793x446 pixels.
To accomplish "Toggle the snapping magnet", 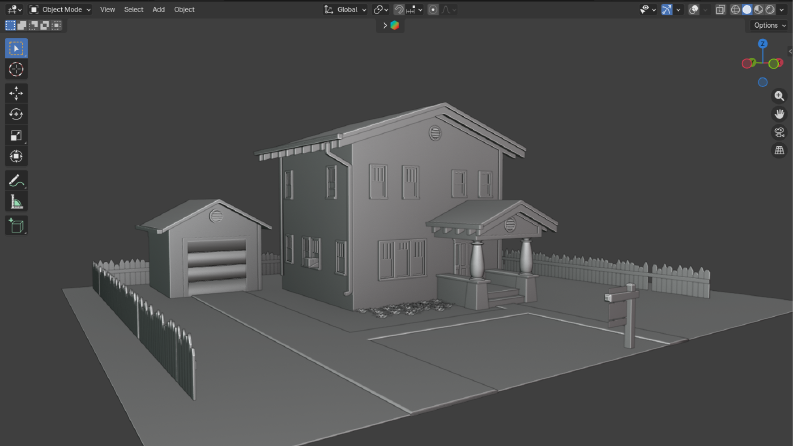I will click(399, 10).
